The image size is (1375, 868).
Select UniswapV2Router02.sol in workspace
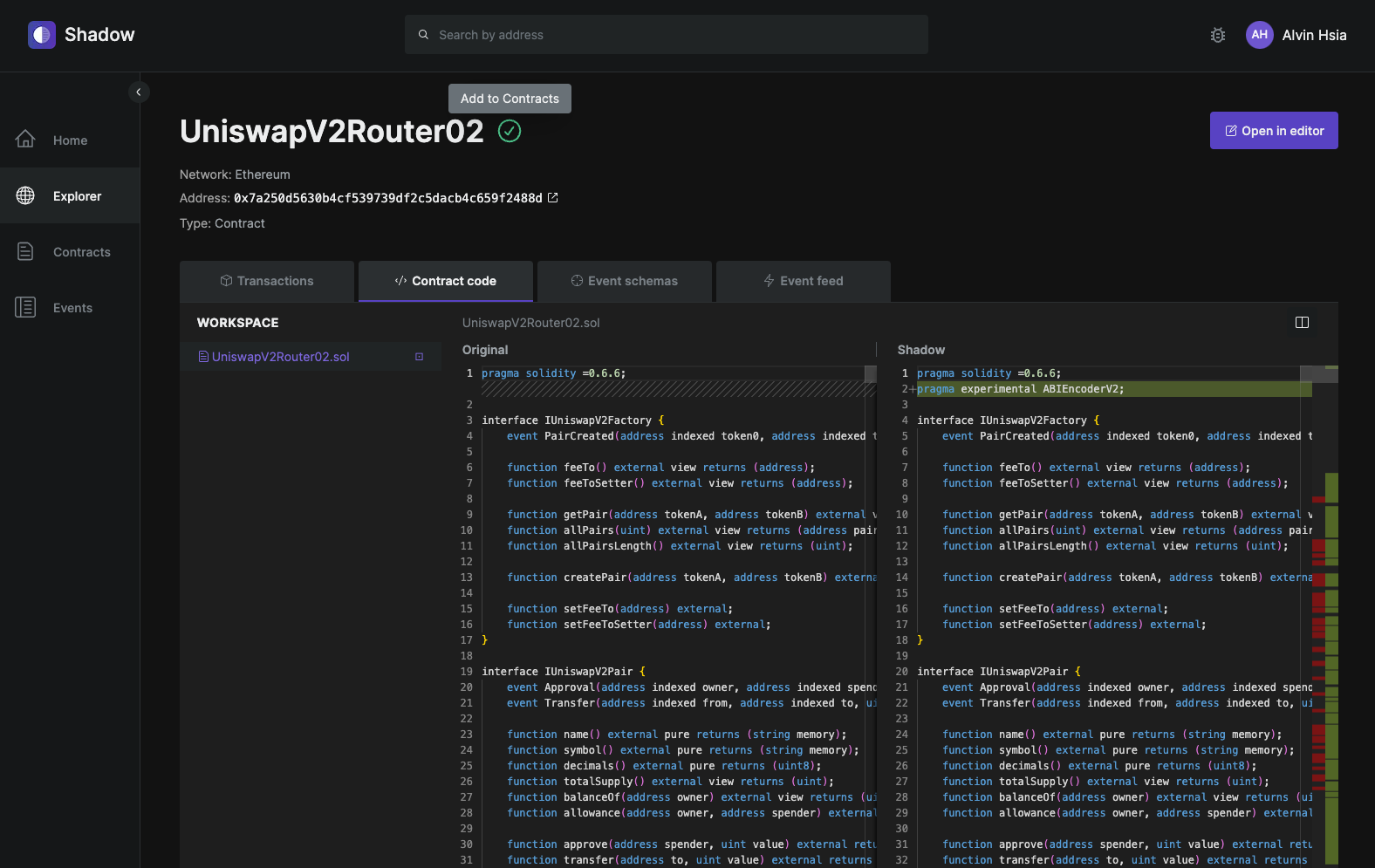point(280,357)
